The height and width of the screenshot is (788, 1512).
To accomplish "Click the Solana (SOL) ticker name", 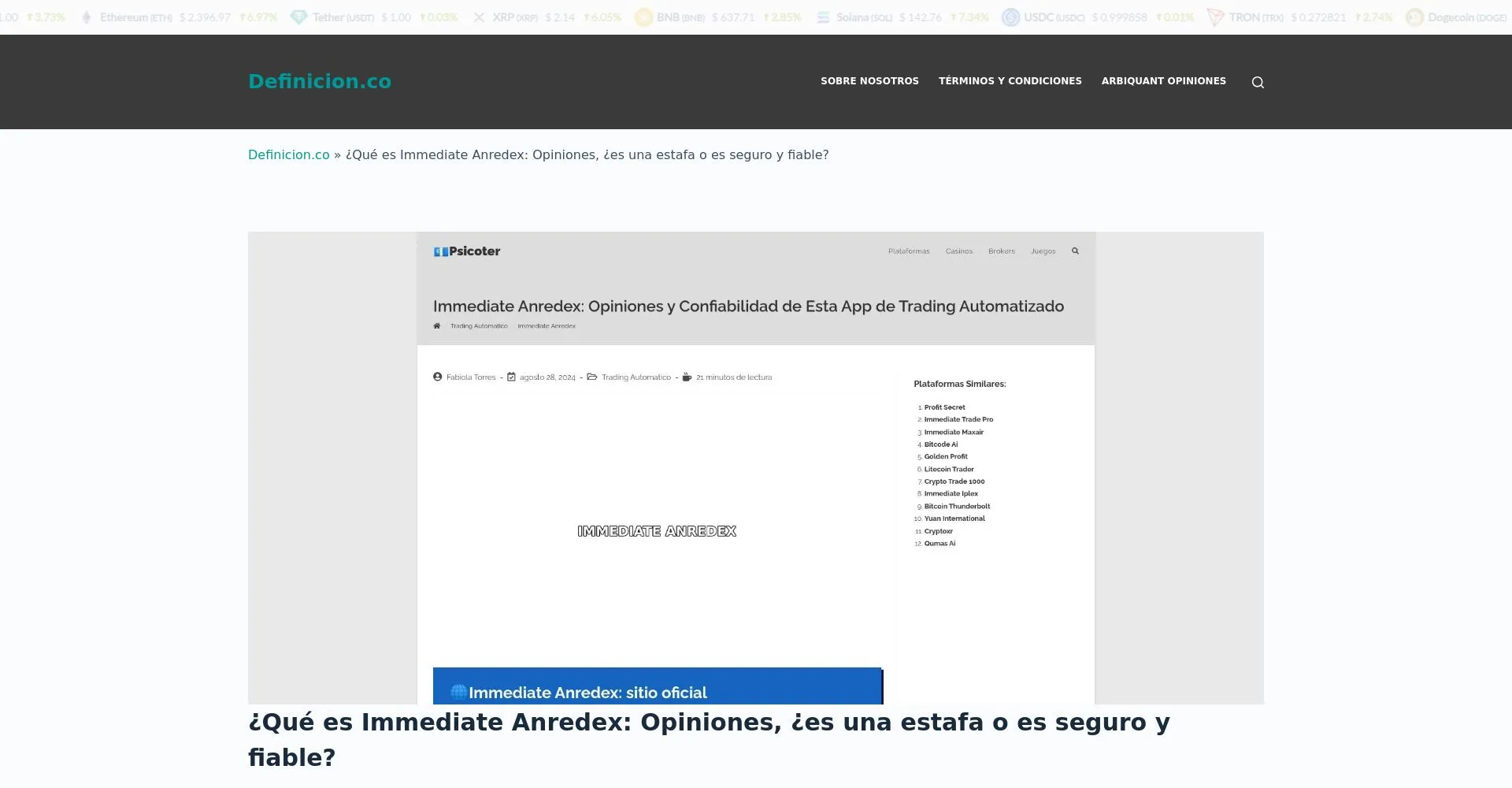I will pyautogui.click(x=865, y=17).
